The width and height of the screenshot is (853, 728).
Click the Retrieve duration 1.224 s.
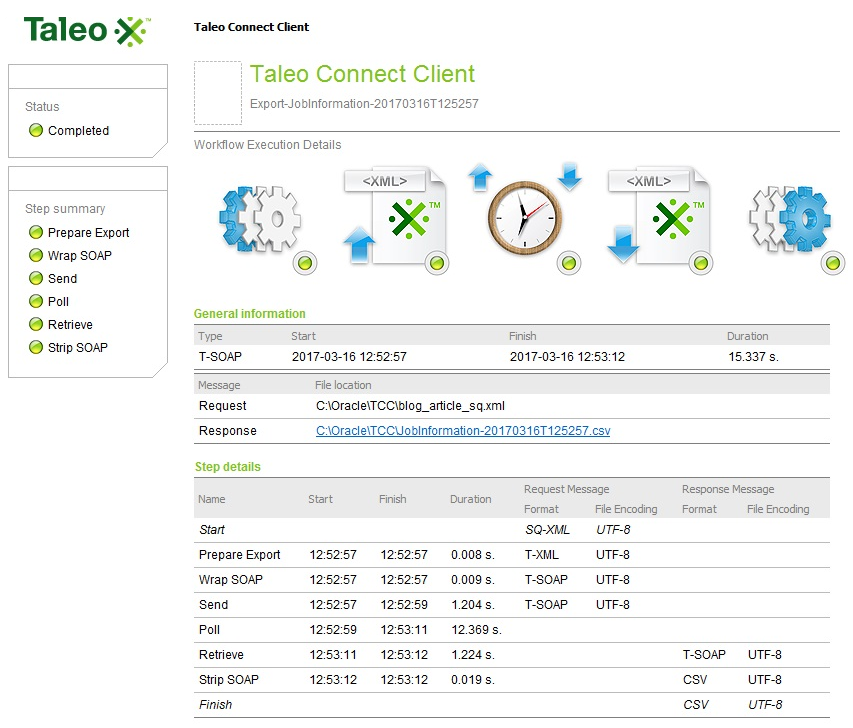[473, 655]
